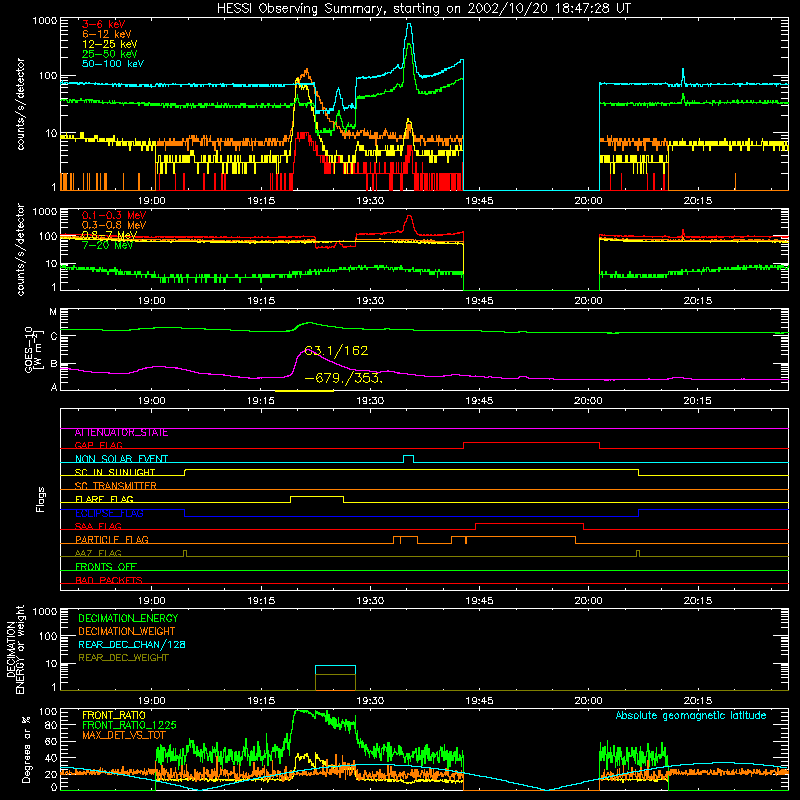Screen dimensions: 800x800
Task: Click the 19:45 tick under the top panel
Action: pyautogui.click(x=479, y=201)
